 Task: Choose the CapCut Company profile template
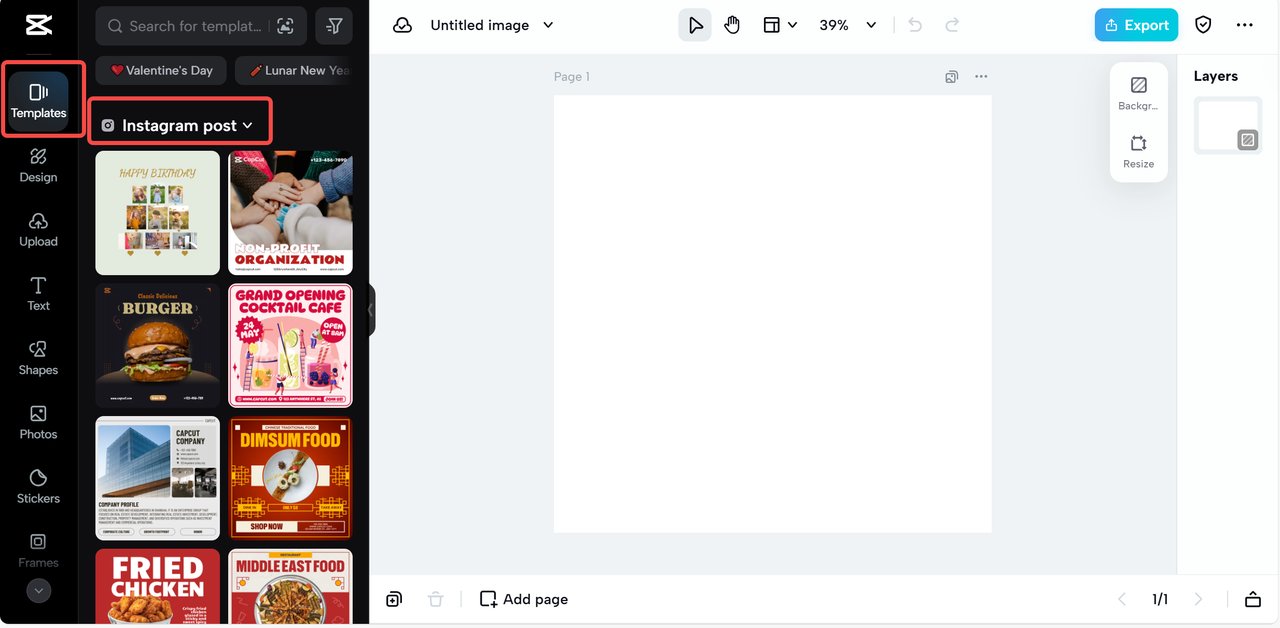(157, 478)
